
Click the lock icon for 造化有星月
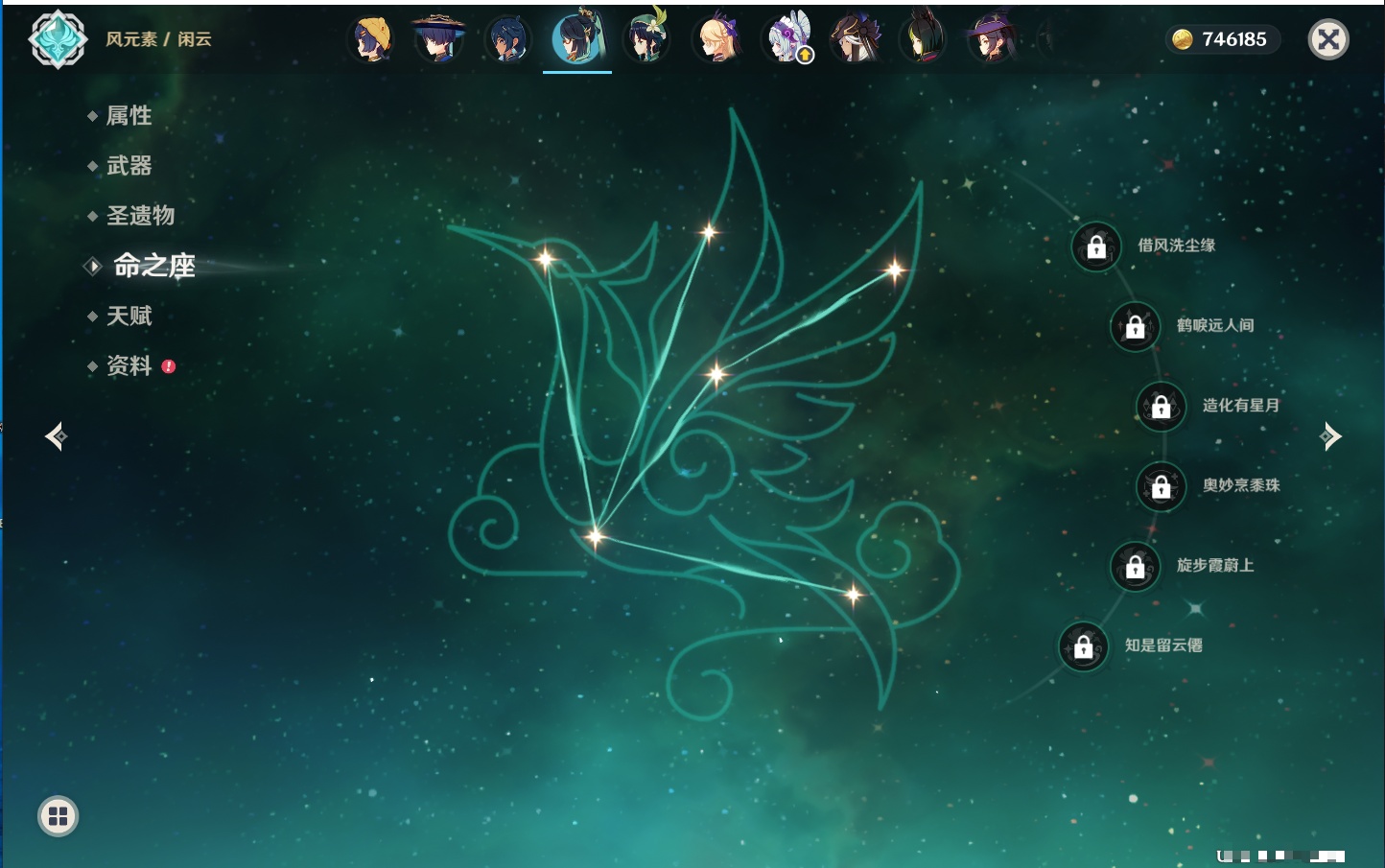(1161, 406)
